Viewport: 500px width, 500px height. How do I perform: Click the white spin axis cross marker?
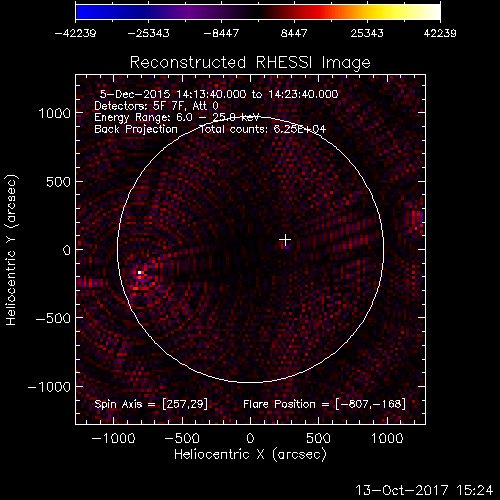[x=285, y=240]
